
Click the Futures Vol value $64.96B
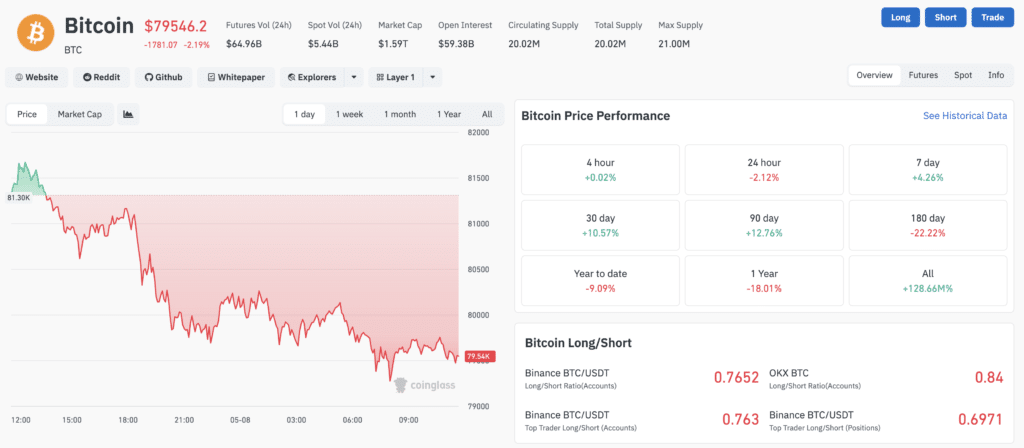[244, 44]
